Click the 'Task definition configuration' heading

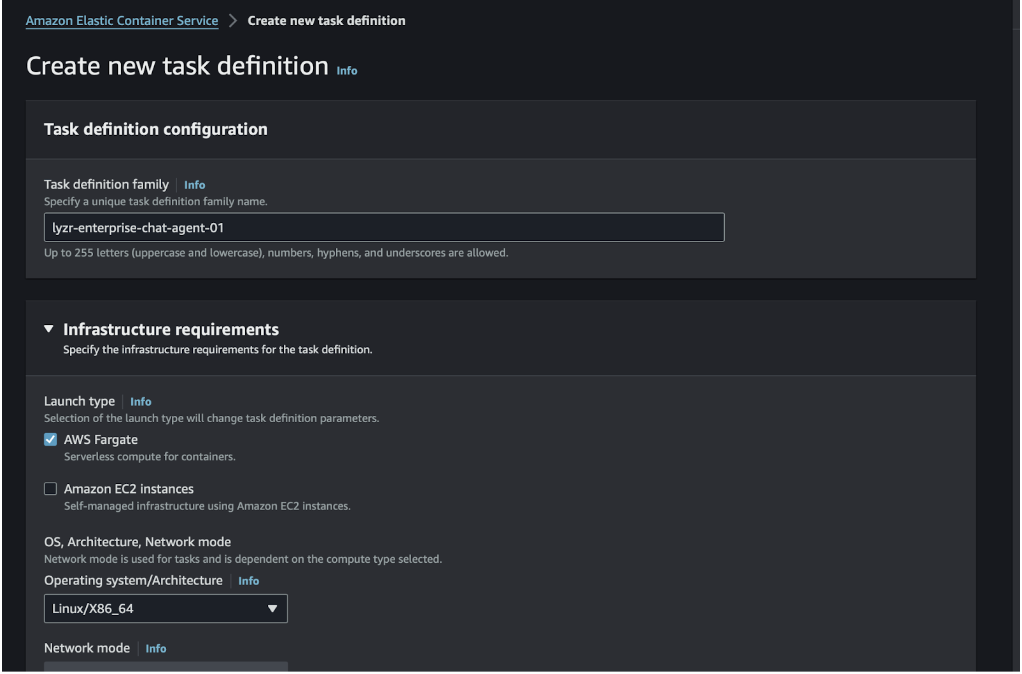coord(156,129)
